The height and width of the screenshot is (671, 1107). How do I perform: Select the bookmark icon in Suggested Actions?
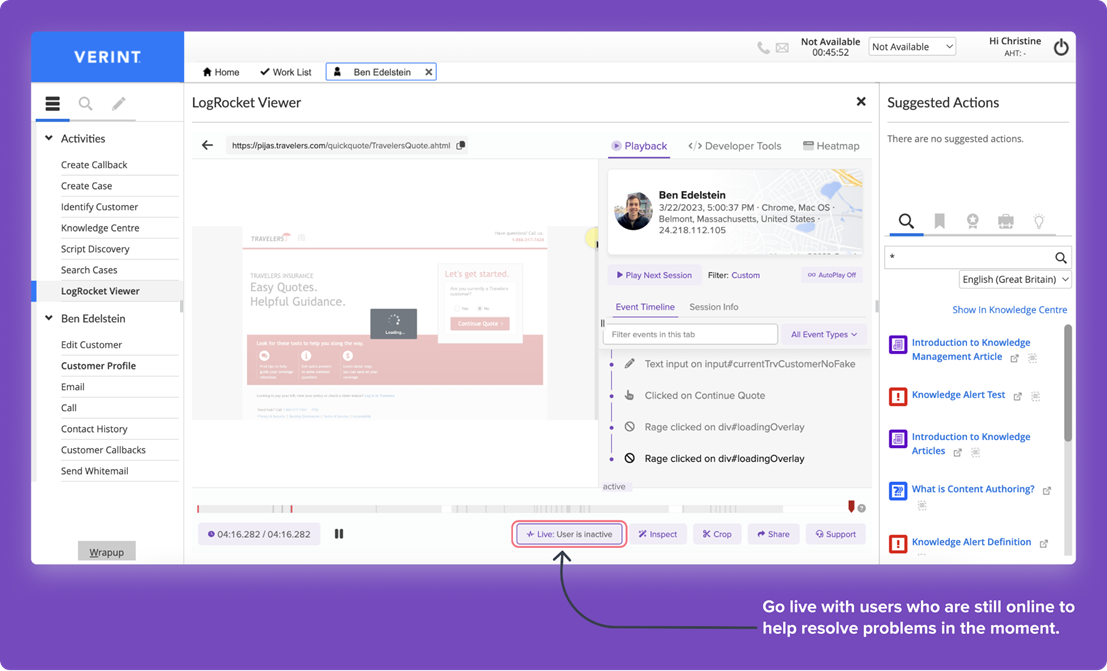click(940, 221)
